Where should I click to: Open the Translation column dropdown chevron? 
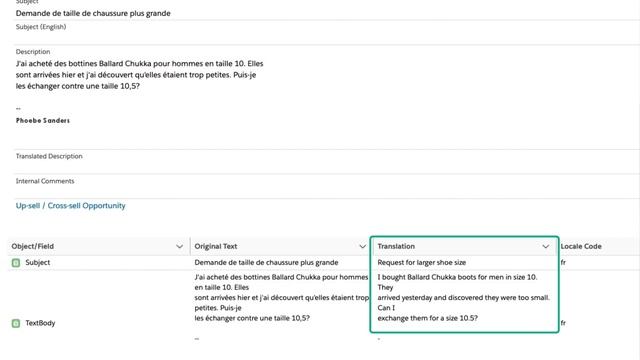click(x=545, y=247)
